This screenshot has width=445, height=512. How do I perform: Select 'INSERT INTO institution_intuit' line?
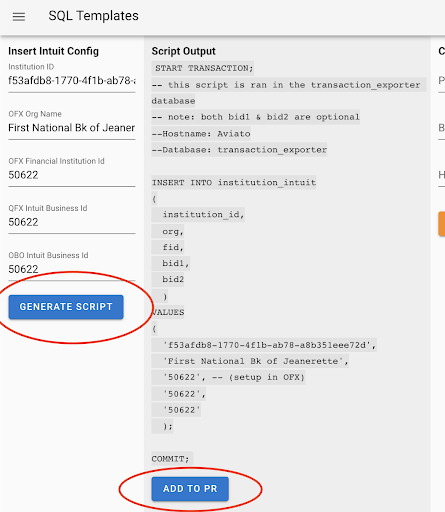click(234, 182)
